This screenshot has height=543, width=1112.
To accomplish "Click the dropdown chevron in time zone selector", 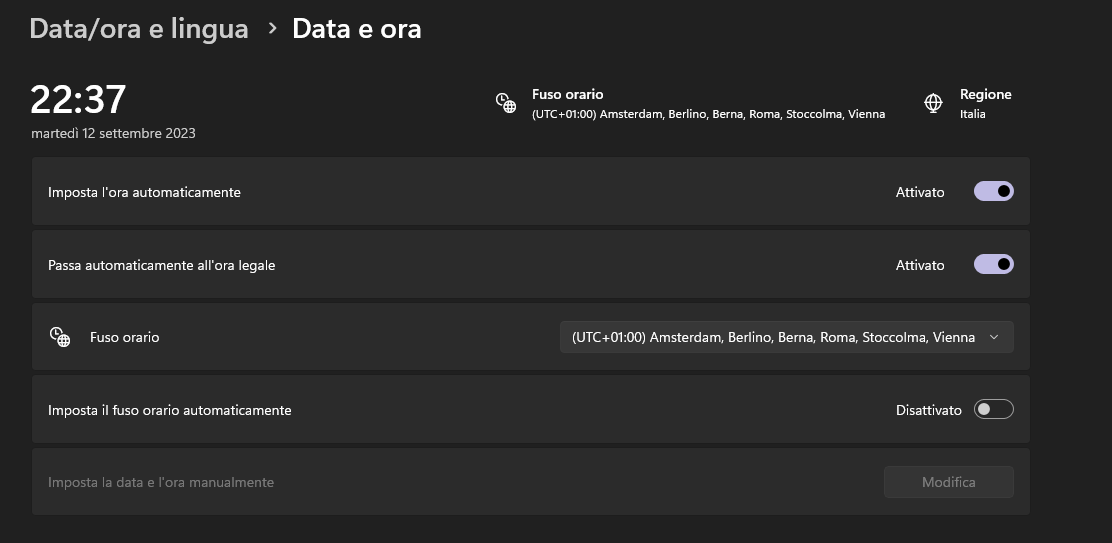I will 993,337.
